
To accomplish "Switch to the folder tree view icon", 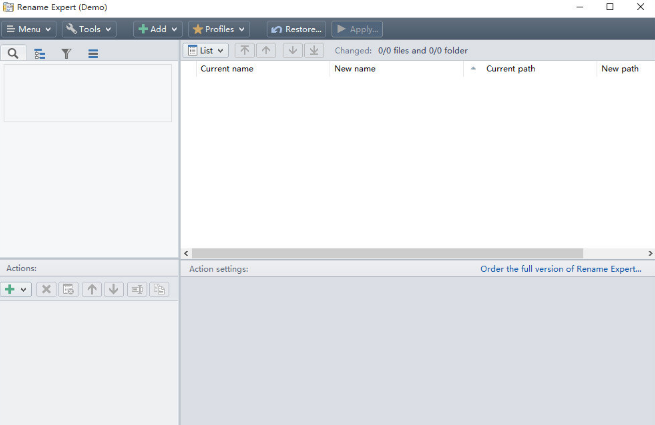I will 40,53.
